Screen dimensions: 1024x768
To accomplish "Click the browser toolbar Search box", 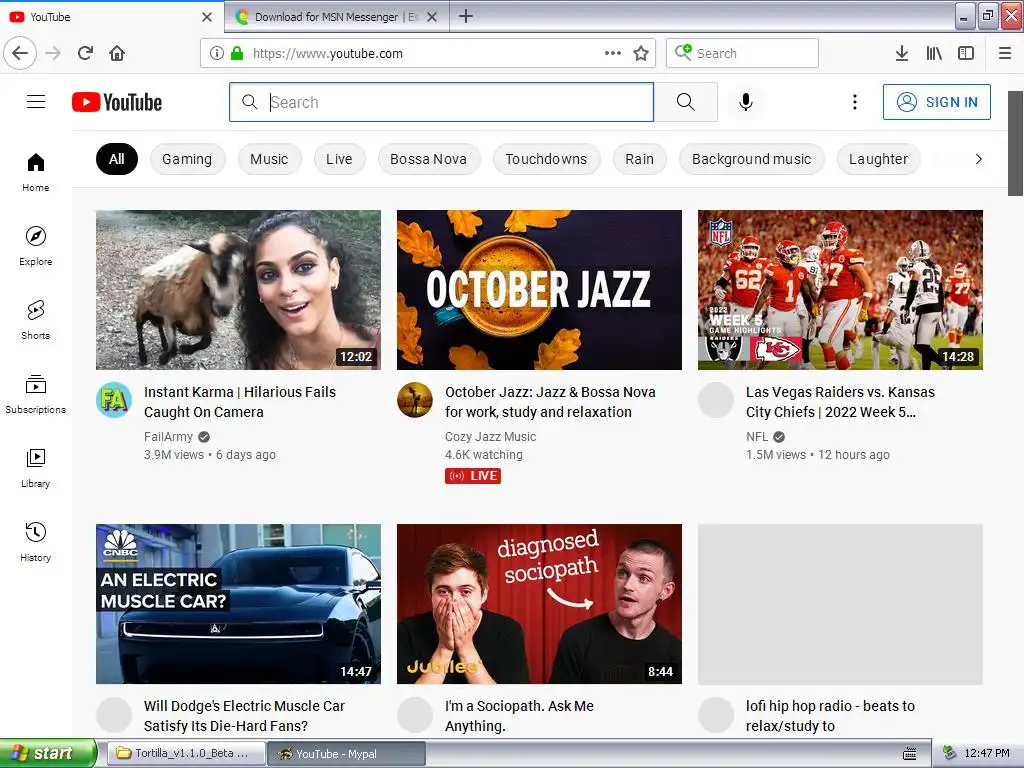I will click(743, 53).
